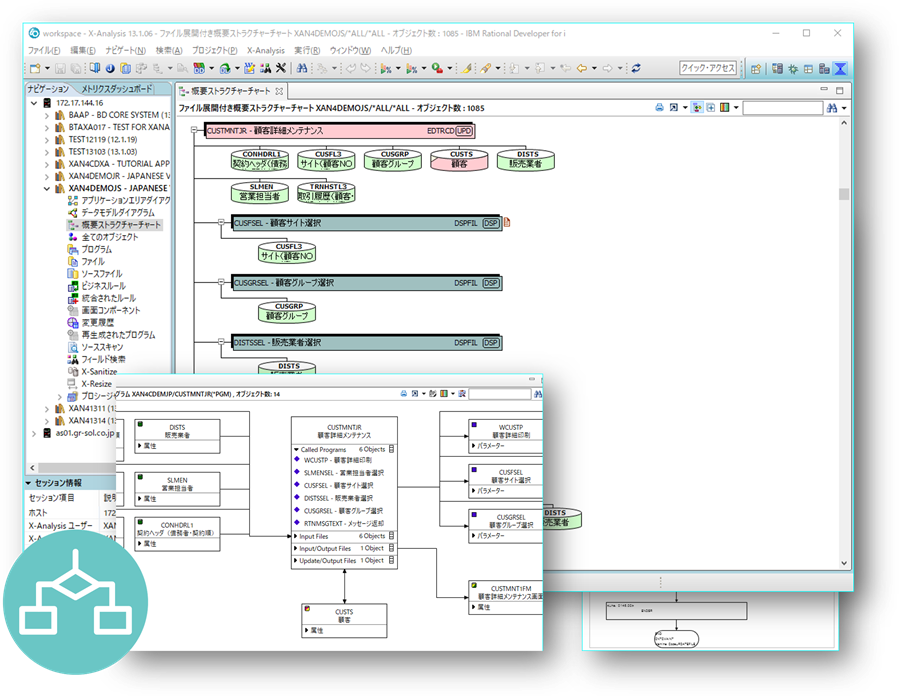Click the DSP button on CUSGRSEL bar
Screen dimensions: 900x697
[491, 282]
